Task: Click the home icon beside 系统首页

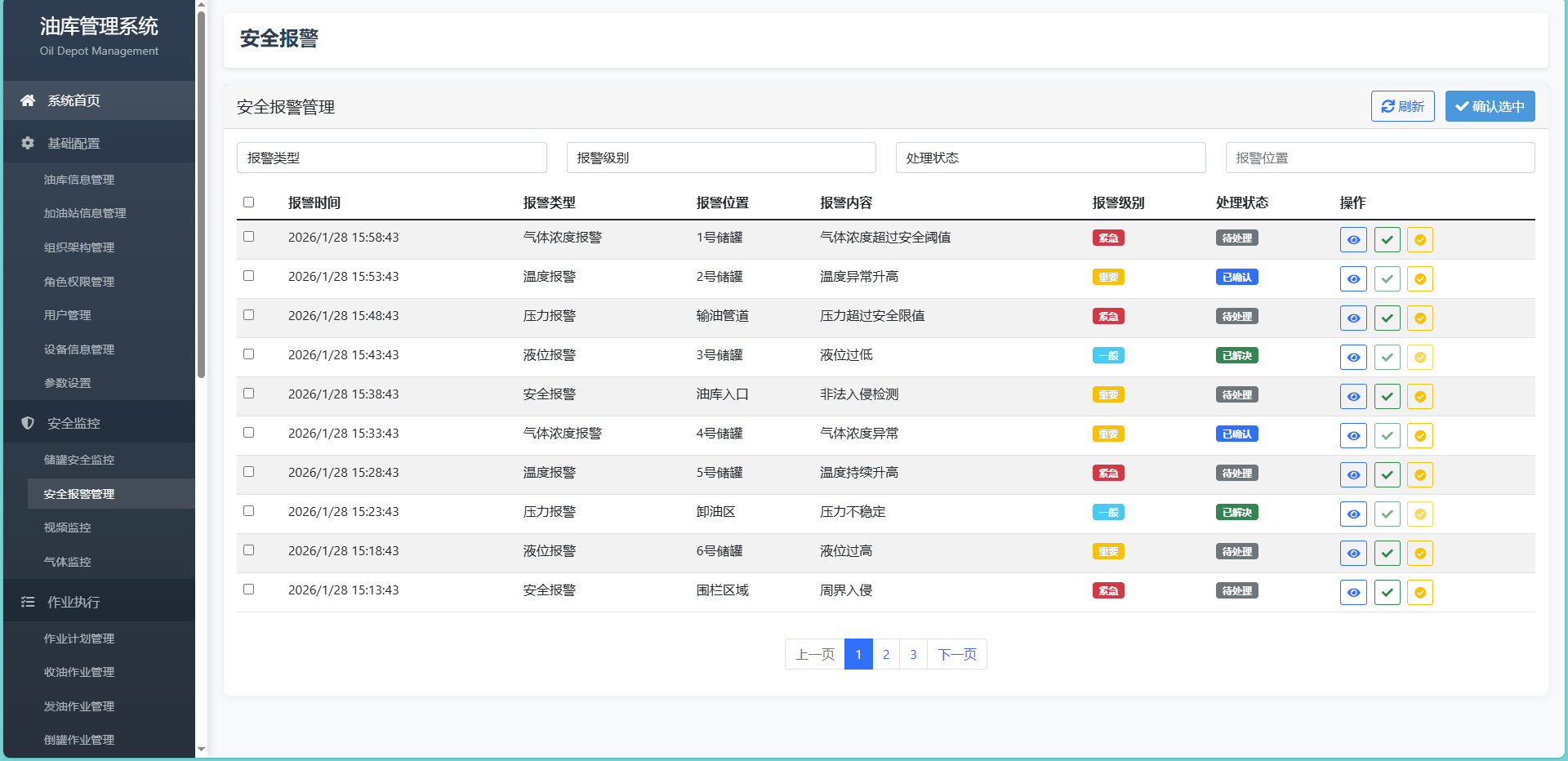Action: pyautogui.click(x=28, y=100)
